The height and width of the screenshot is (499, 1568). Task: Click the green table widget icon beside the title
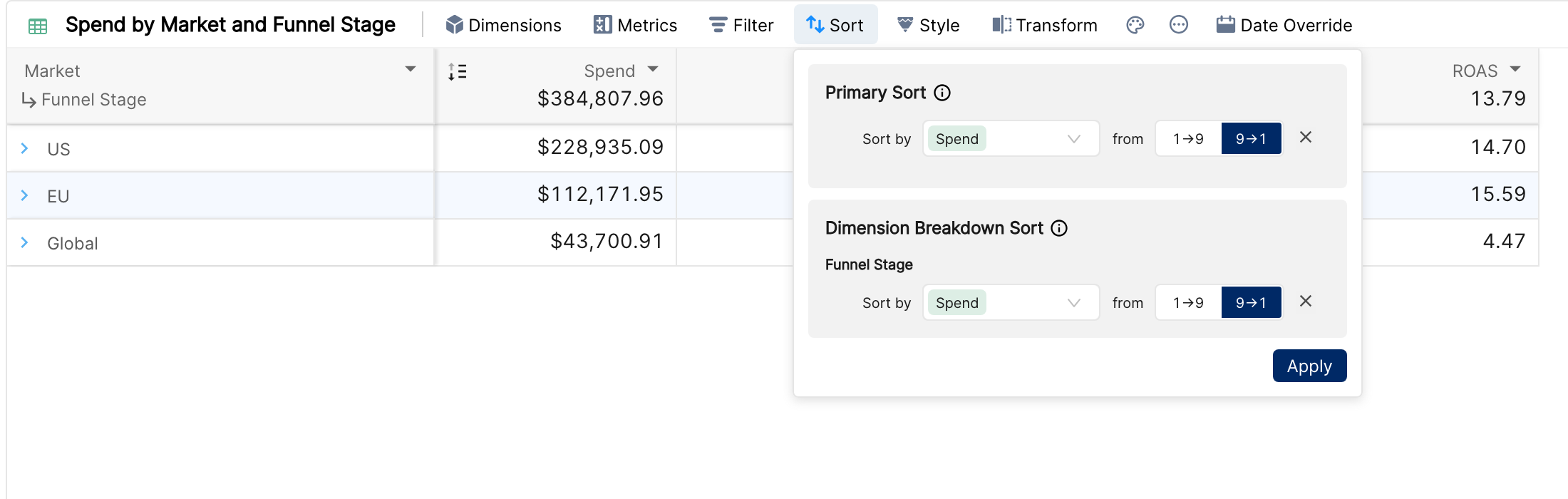pyautogui.click(x=38, y=26)
